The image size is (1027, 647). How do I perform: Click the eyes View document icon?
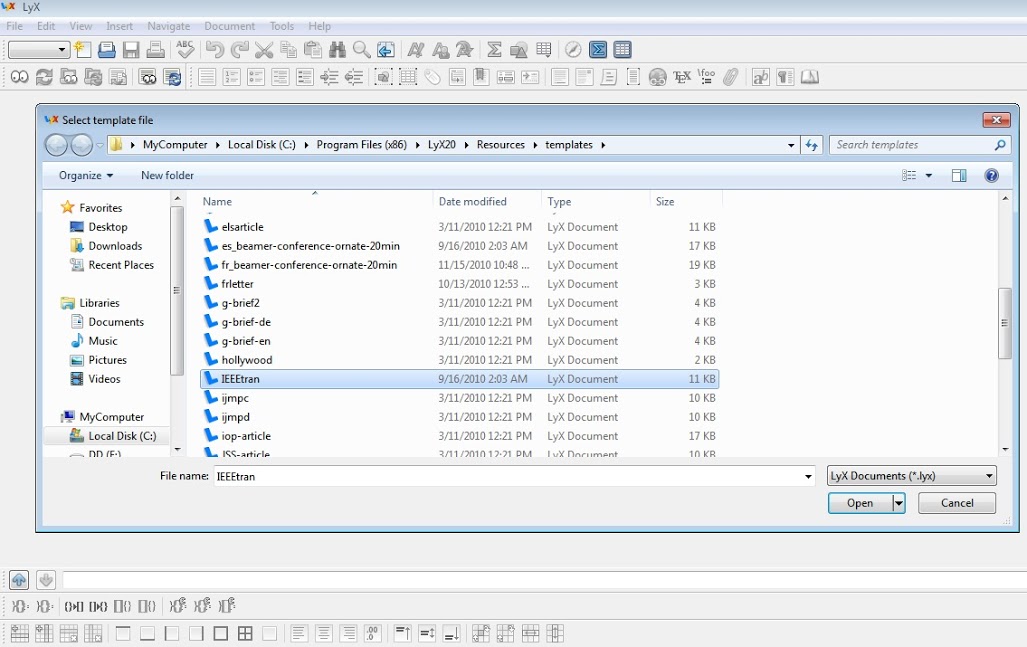click(20, 77)
